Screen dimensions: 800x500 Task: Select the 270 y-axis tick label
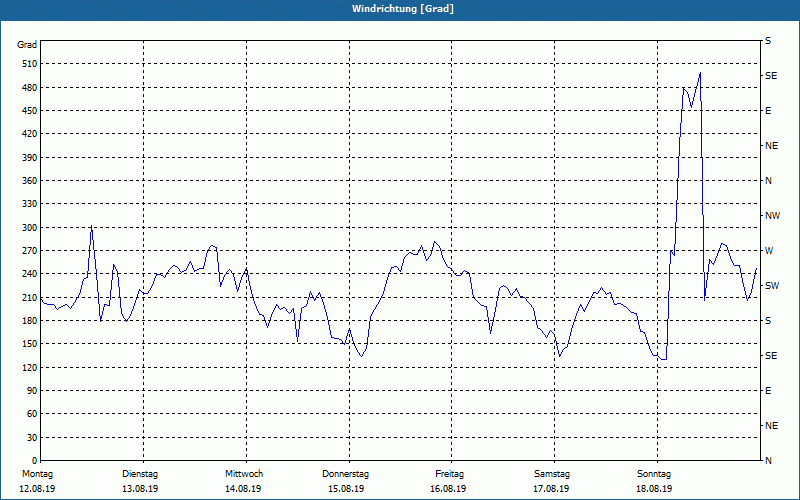point(30,251)
